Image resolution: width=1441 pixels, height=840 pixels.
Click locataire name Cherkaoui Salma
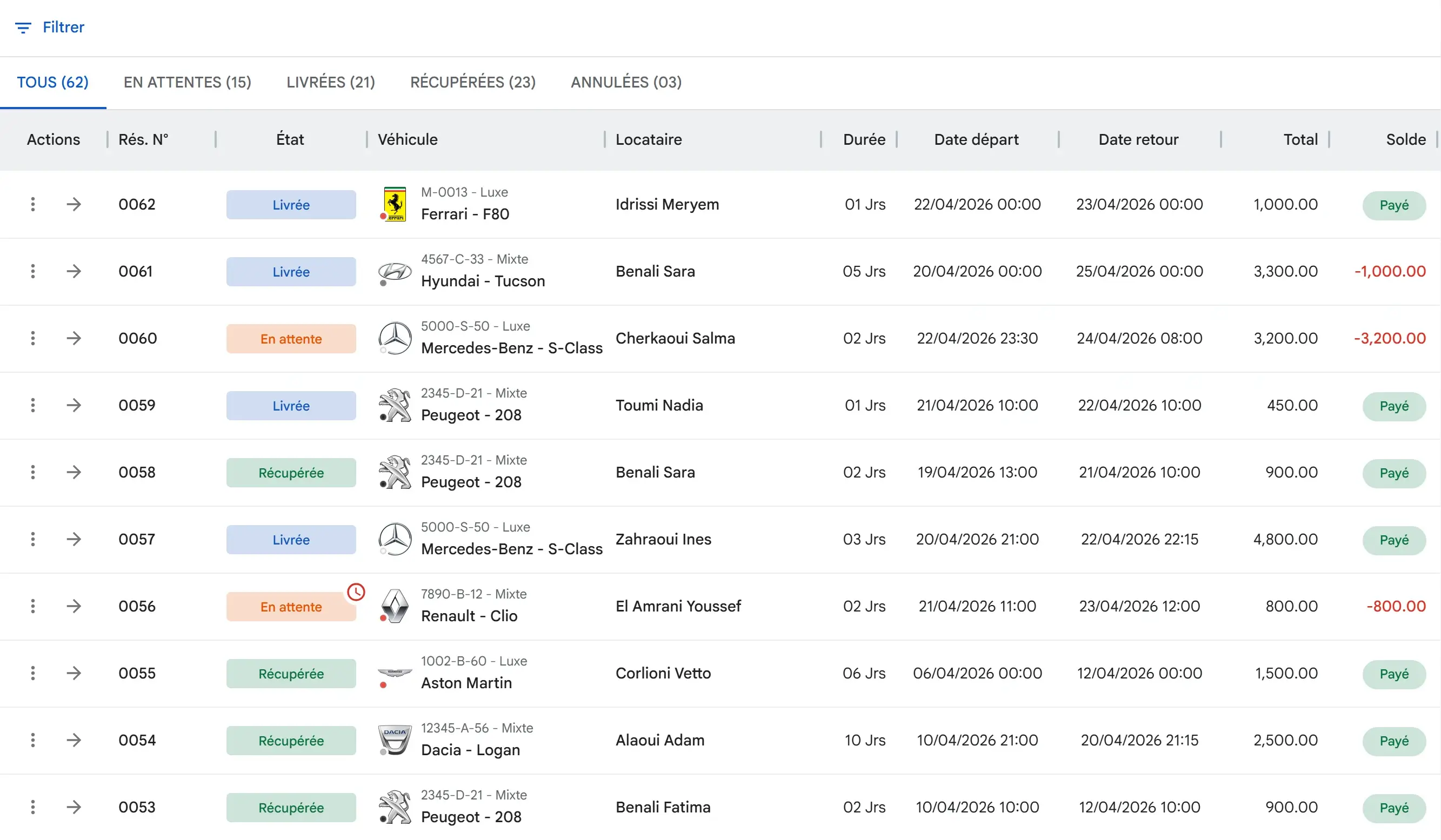coord(675,338)
